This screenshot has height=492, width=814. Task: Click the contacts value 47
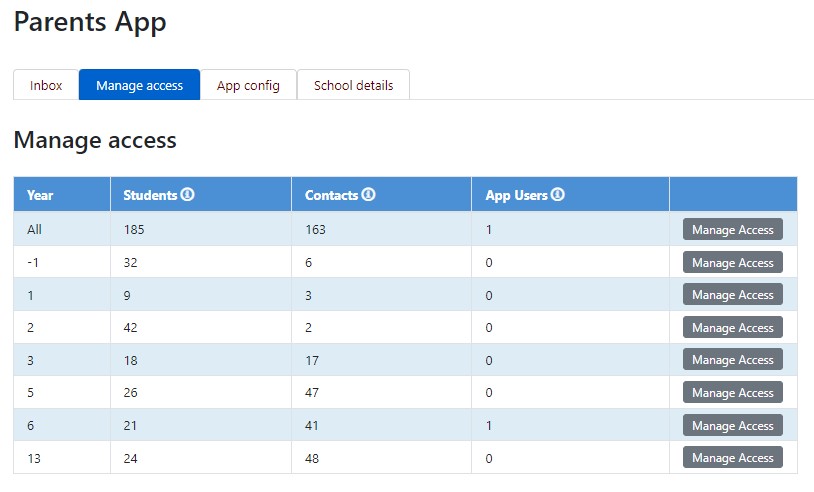311,393
